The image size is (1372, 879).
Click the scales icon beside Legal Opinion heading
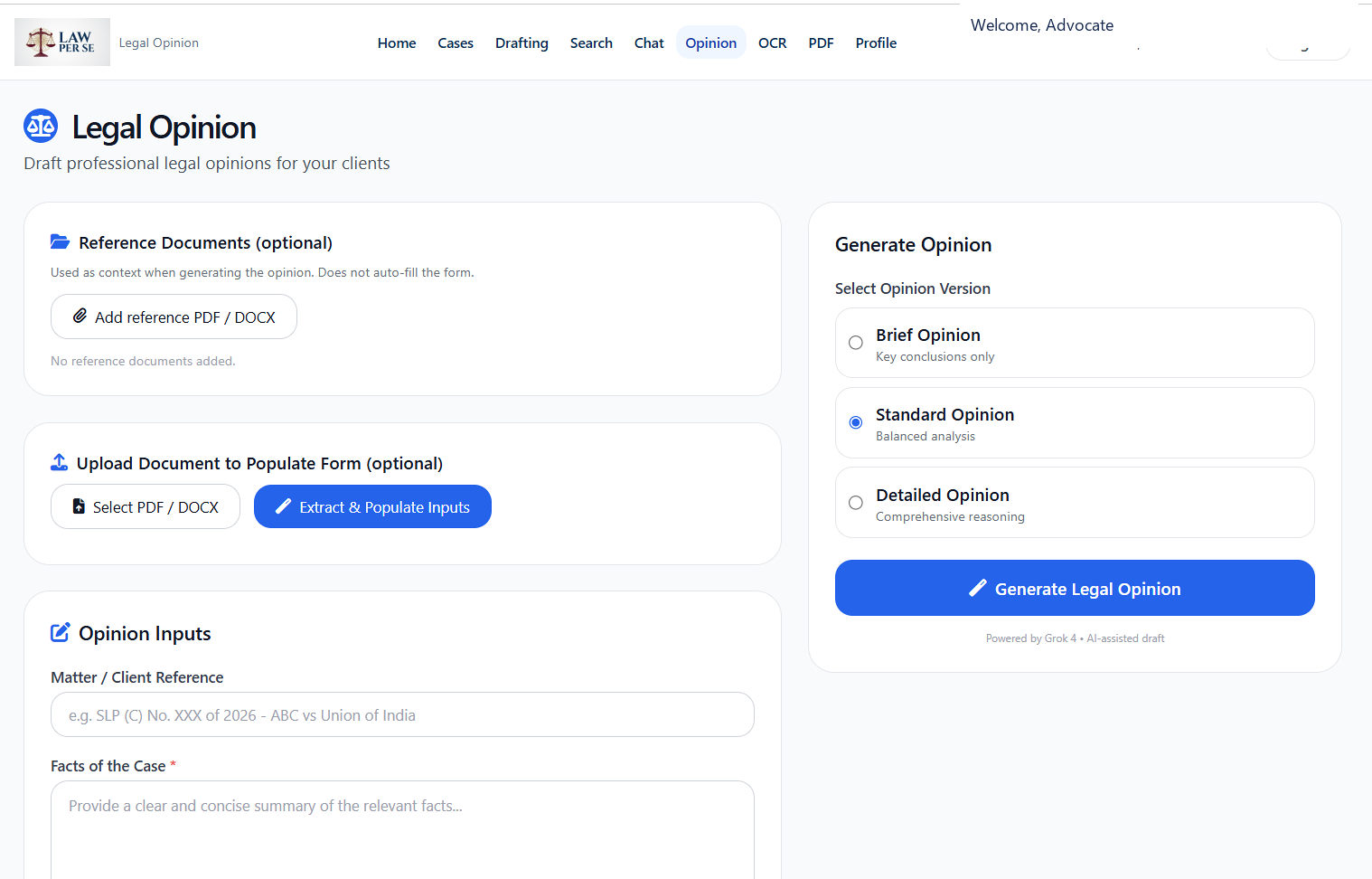pyautogui.click(x=41, y=127)
